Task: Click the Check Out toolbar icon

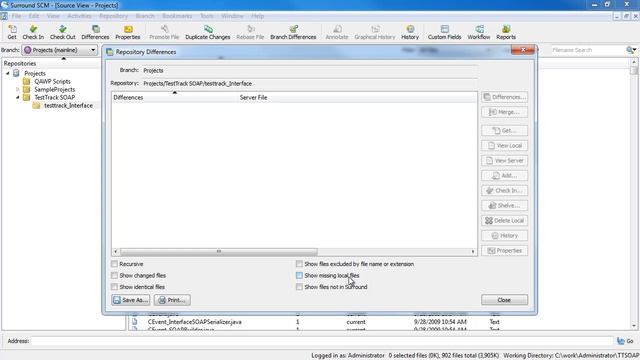Action: 62,32
